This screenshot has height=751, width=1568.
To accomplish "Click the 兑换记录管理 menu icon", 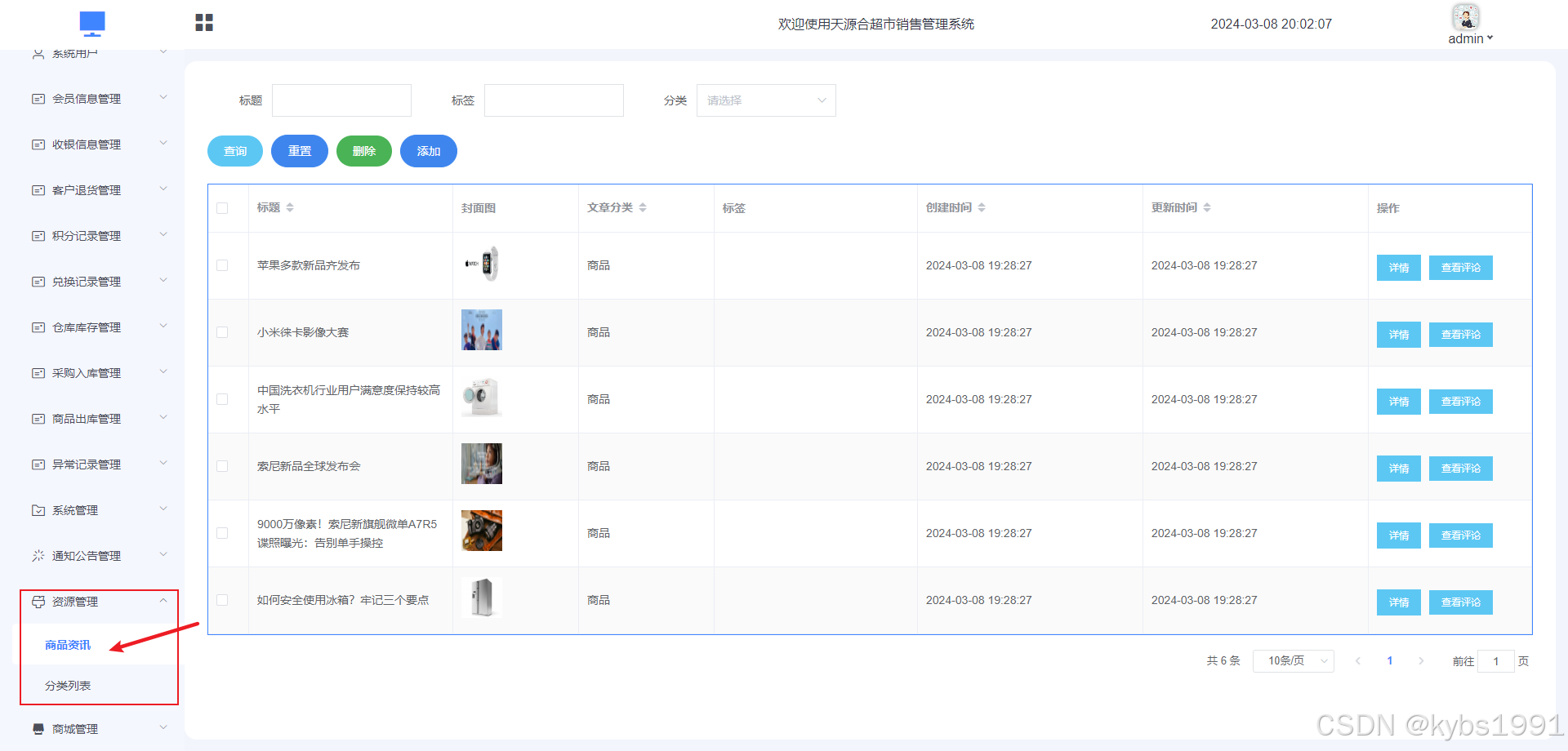I will click(38, 282).
